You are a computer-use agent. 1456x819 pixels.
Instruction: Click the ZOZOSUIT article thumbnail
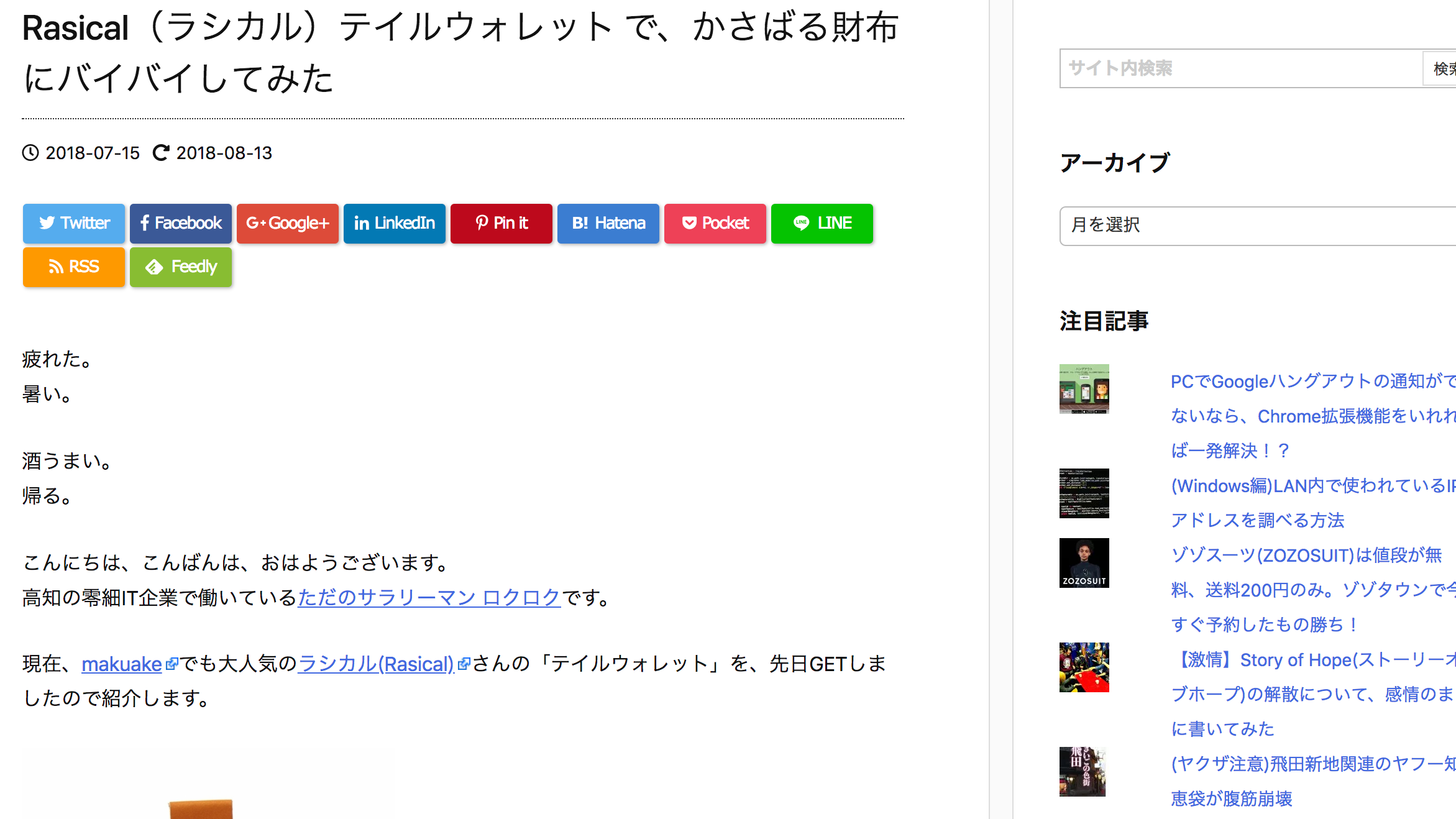[1084, 563]
